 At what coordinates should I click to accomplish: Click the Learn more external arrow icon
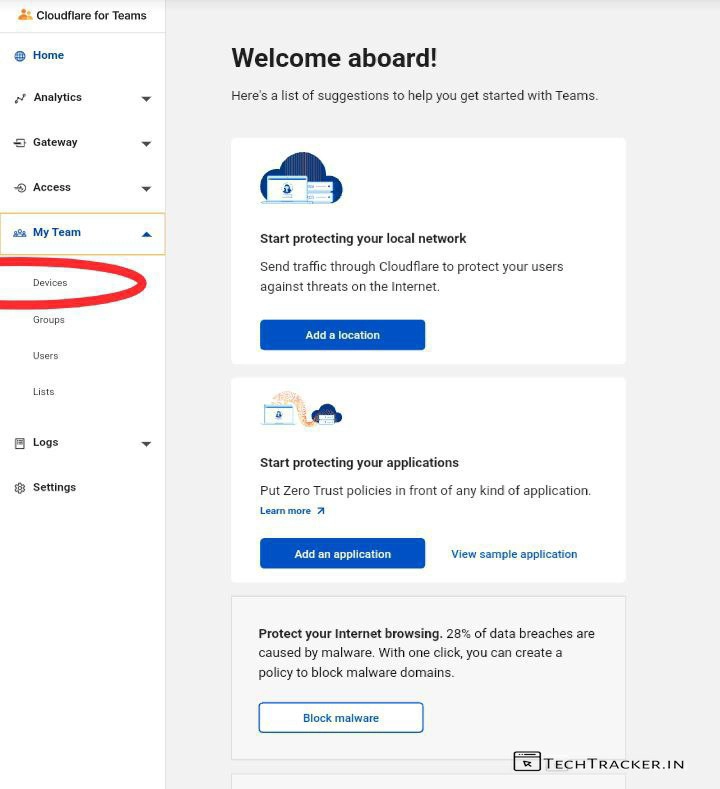point(320,511)
